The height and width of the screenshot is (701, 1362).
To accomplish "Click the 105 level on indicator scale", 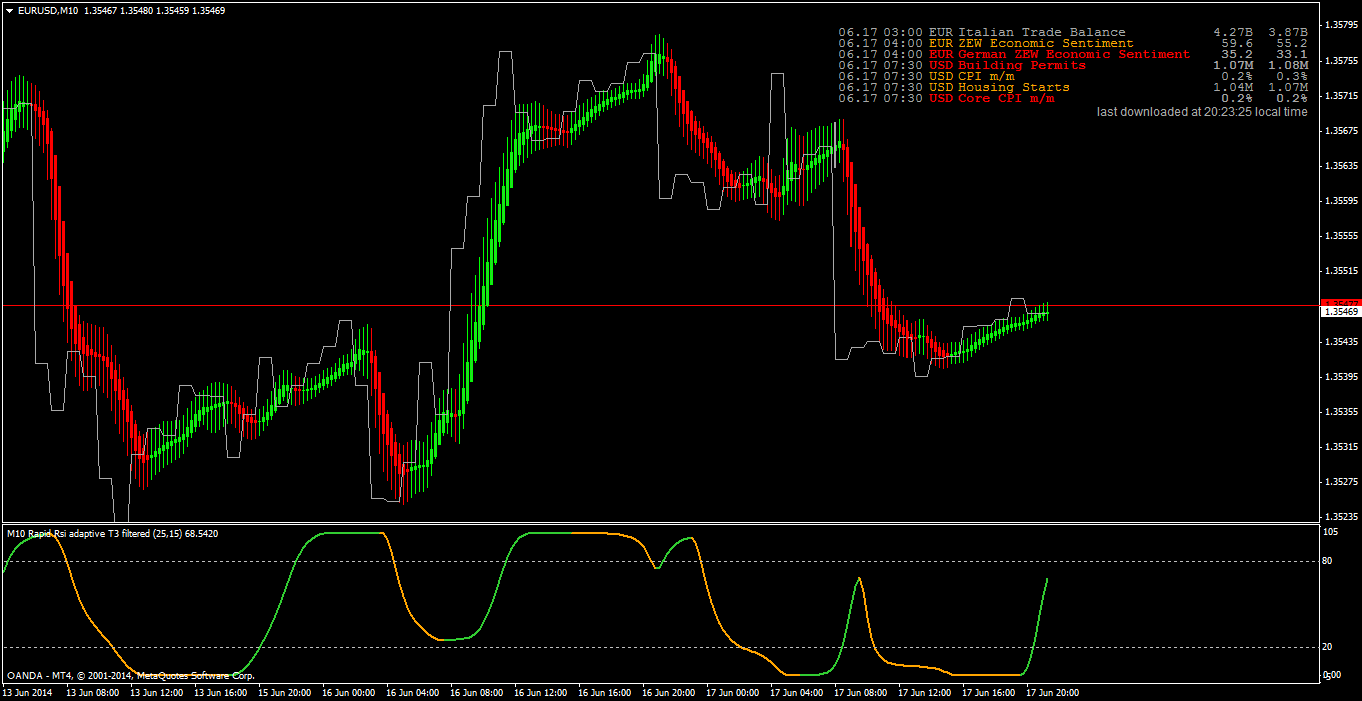I will [x=1331, y=532].
